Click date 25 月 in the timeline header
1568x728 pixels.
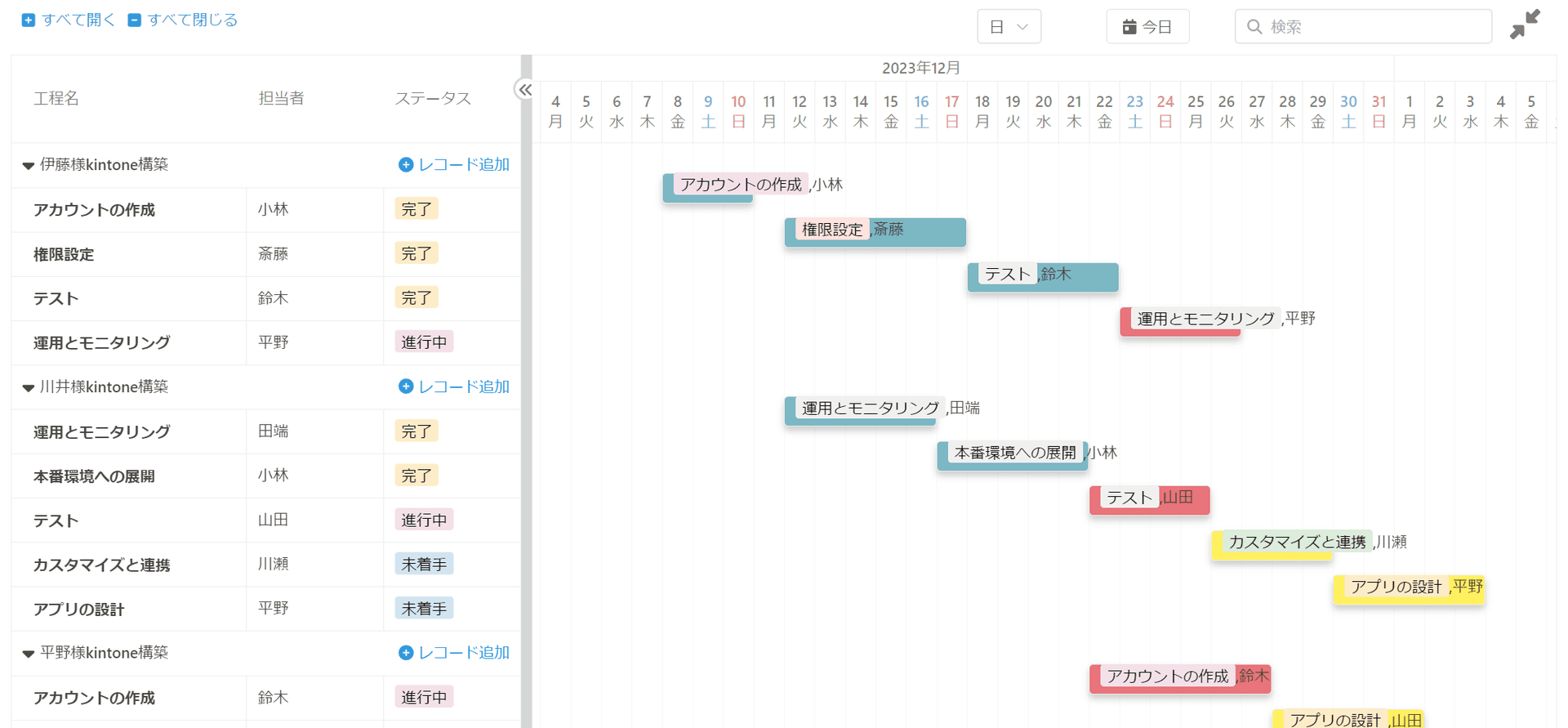pos(1196,111)
